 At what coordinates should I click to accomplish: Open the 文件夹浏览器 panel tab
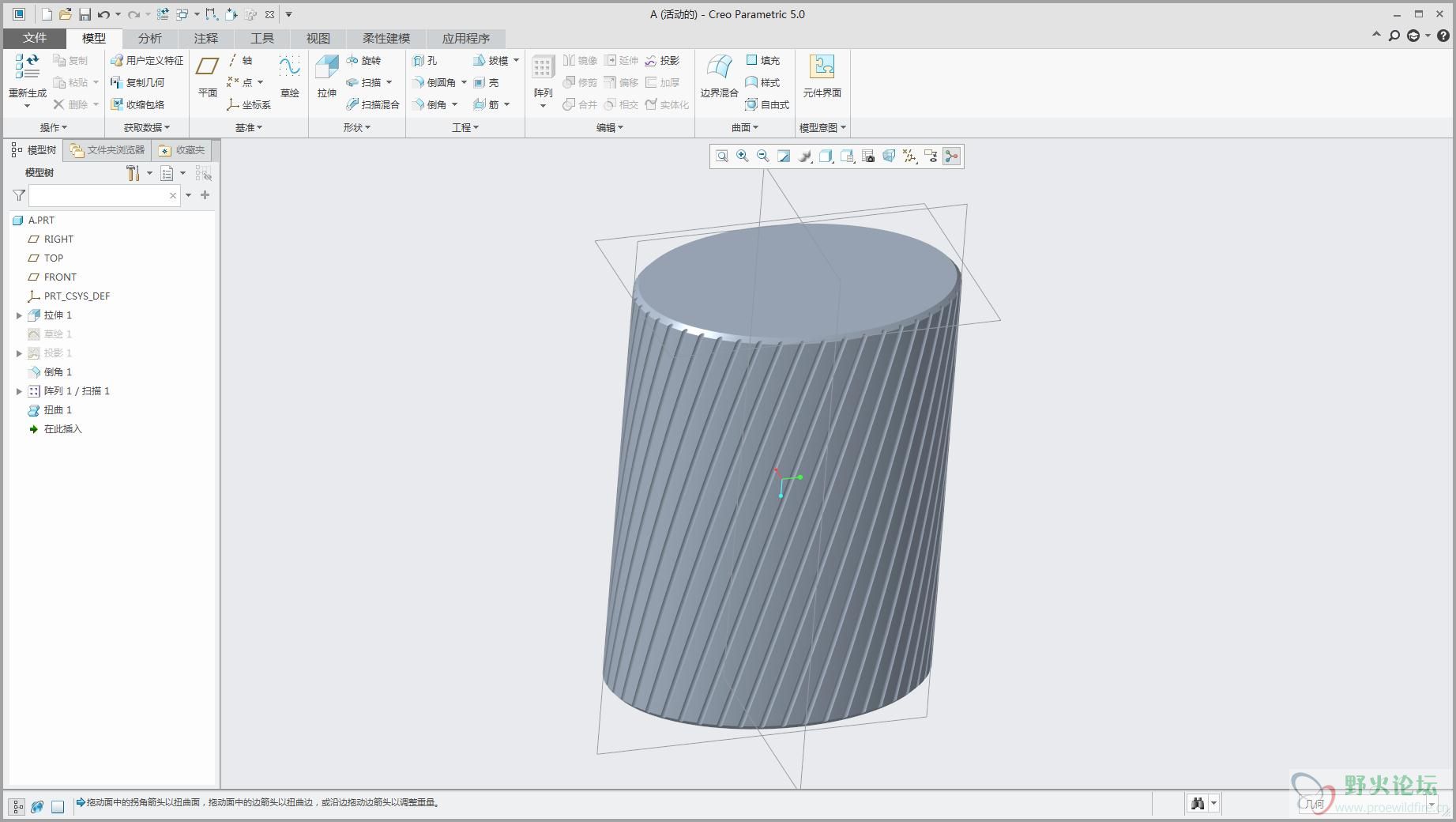[107, 150]
